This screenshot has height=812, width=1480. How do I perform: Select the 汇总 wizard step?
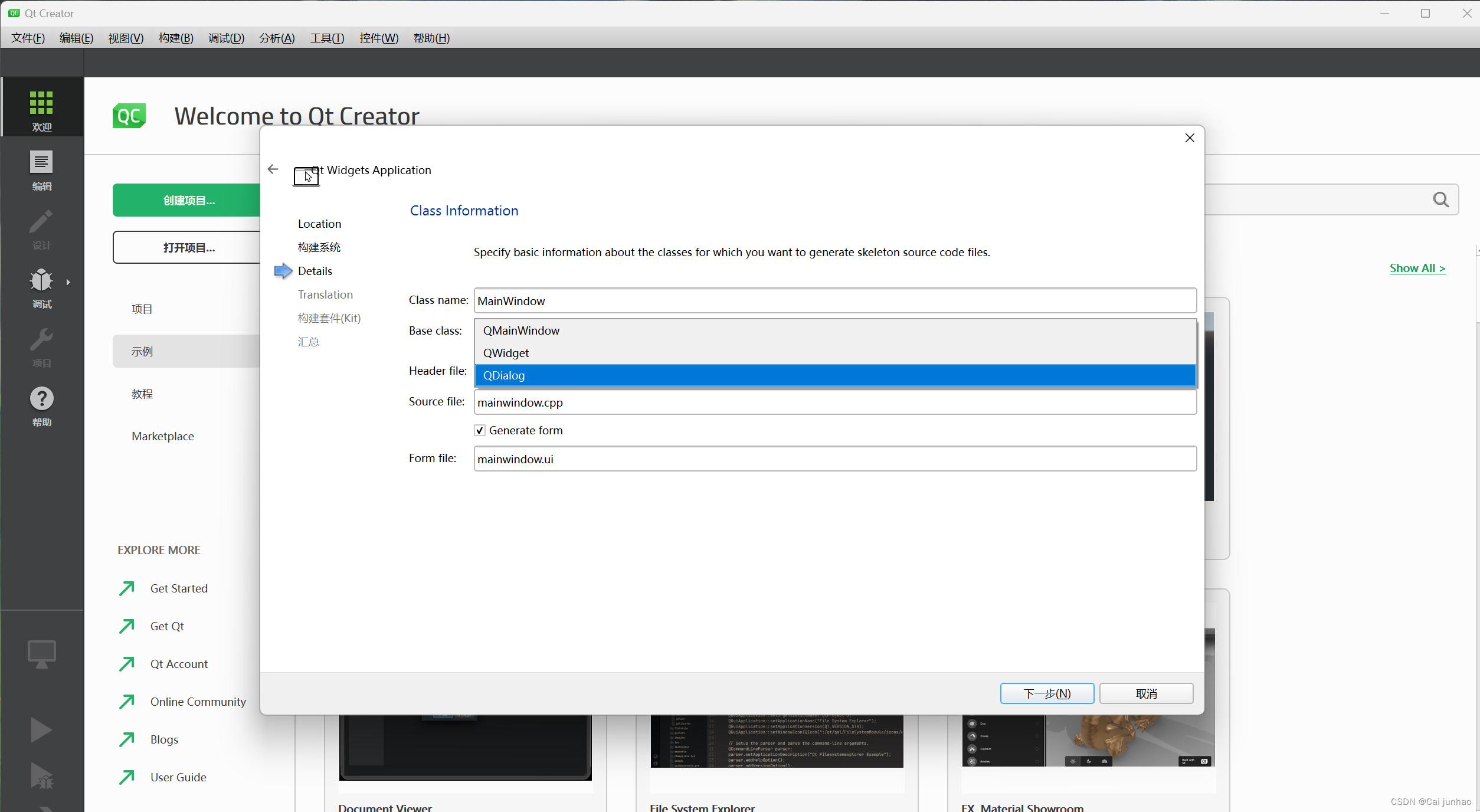309,342
